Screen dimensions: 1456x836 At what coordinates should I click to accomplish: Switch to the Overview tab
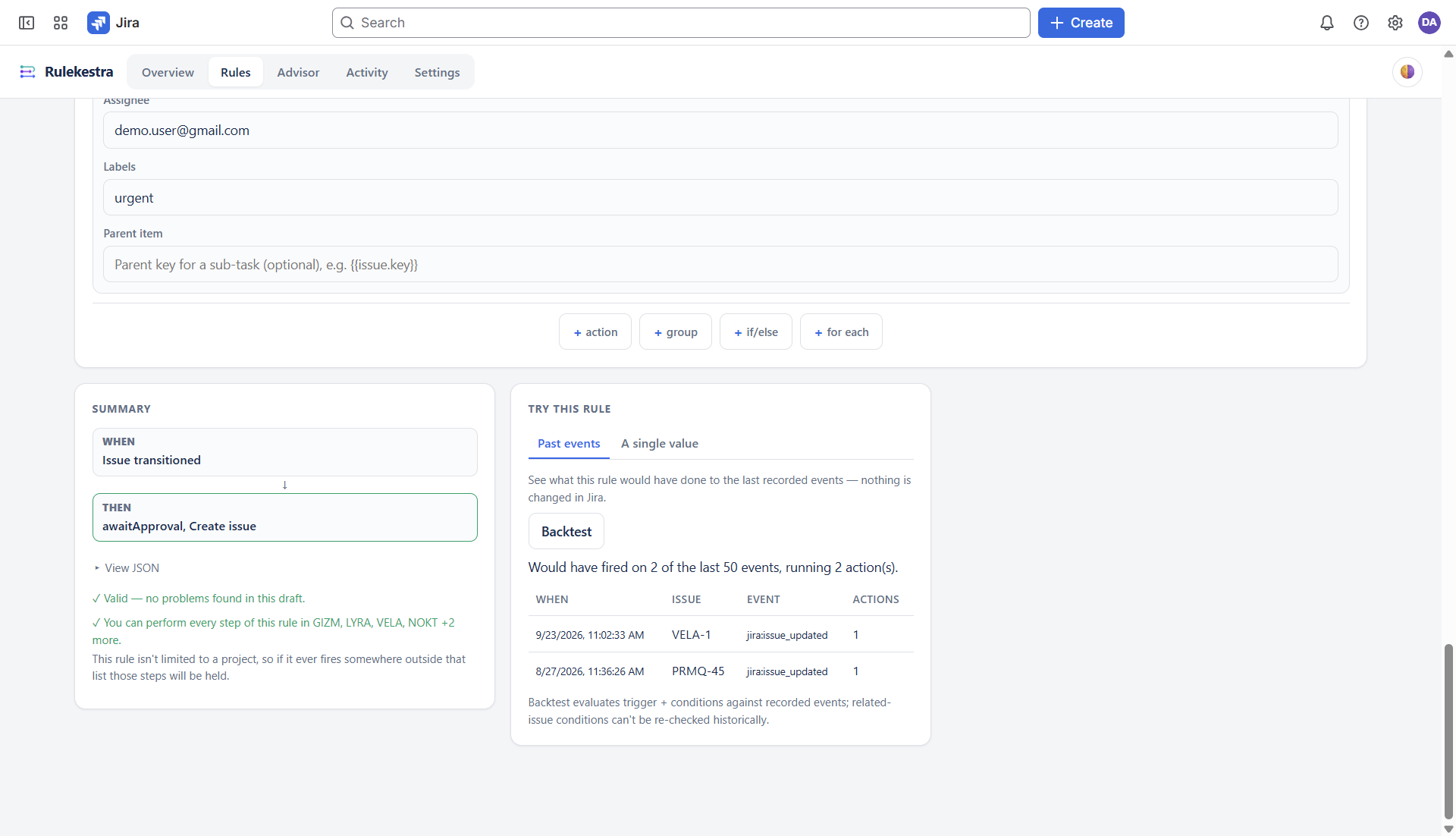[168, 72]
